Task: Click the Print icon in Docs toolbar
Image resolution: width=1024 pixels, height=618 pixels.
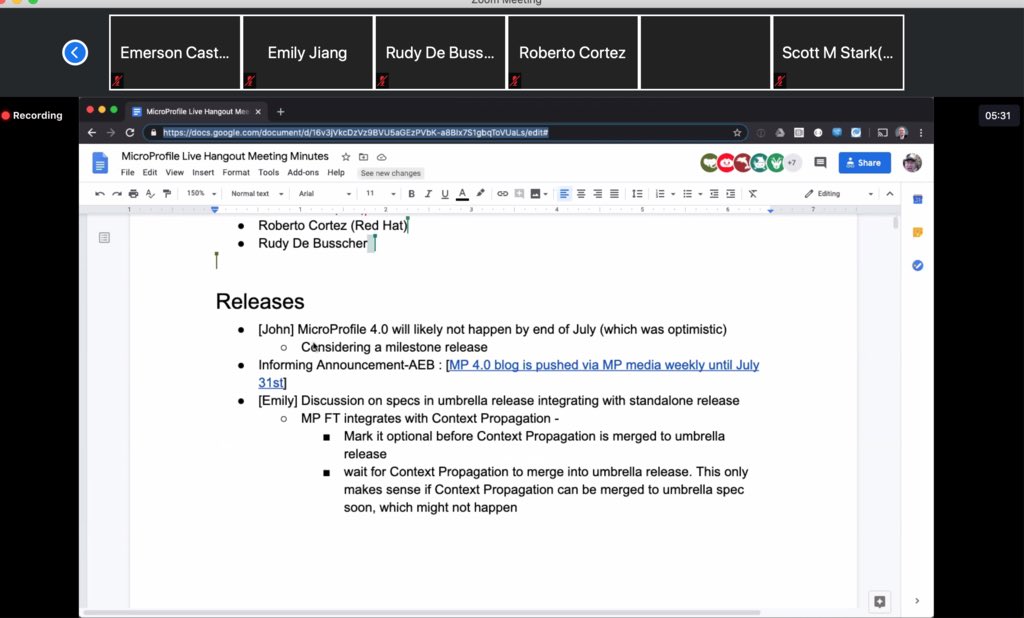Action: point(133,193)
